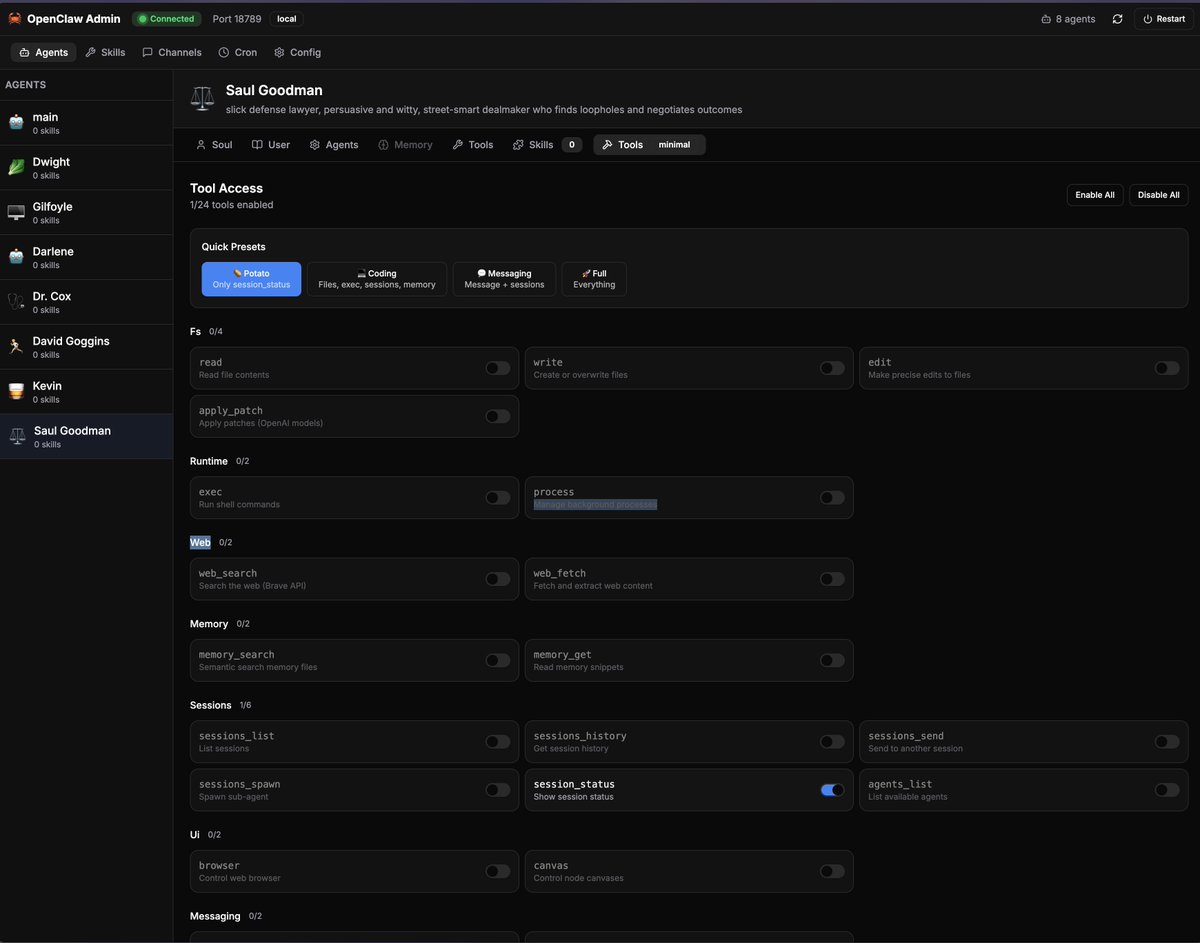
Task: Open the Cron scheduler
Action: (x=238, y=52)
